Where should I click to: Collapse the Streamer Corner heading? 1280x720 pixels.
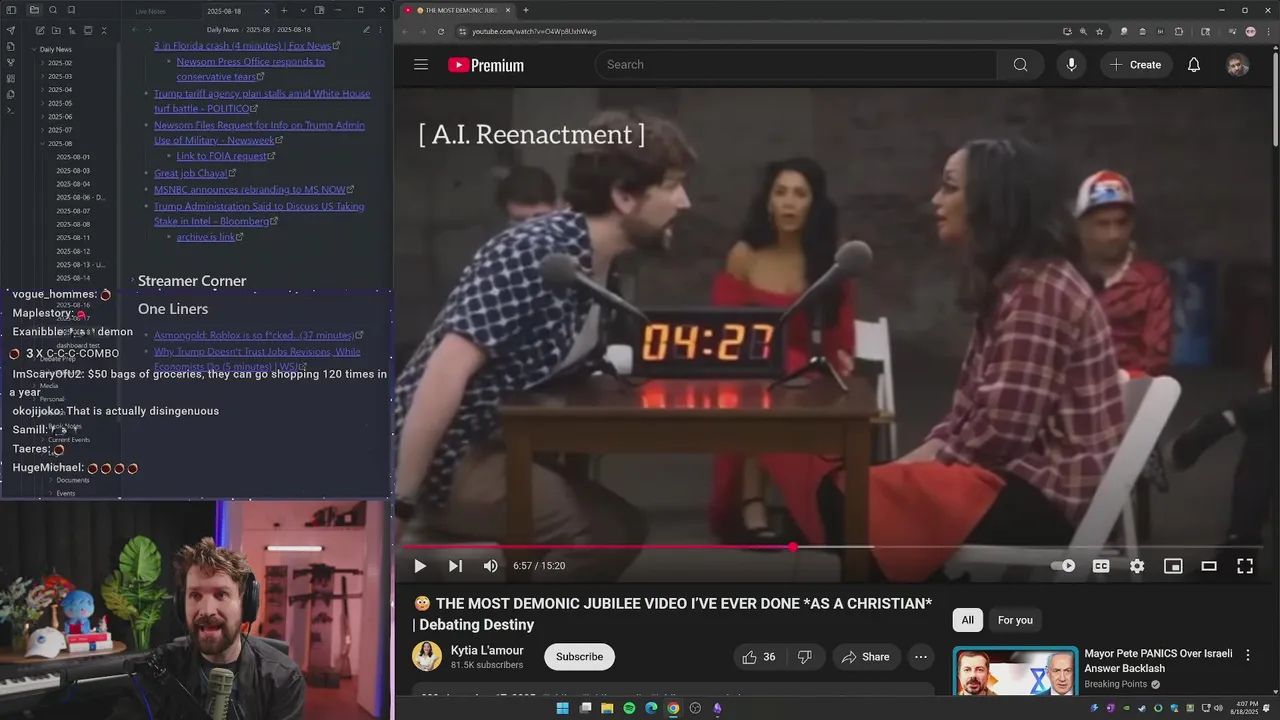coord(132,281)
